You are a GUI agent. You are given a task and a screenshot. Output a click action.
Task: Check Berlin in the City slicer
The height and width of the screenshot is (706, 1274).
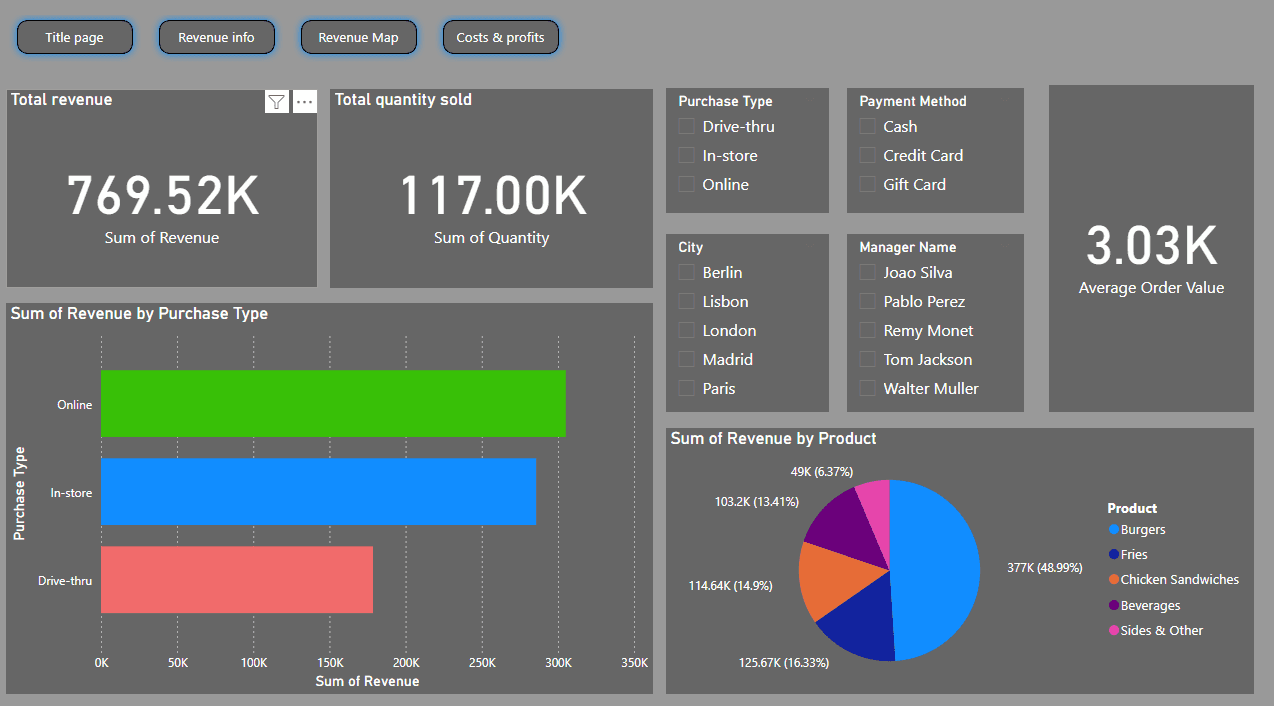click(686, 272)
